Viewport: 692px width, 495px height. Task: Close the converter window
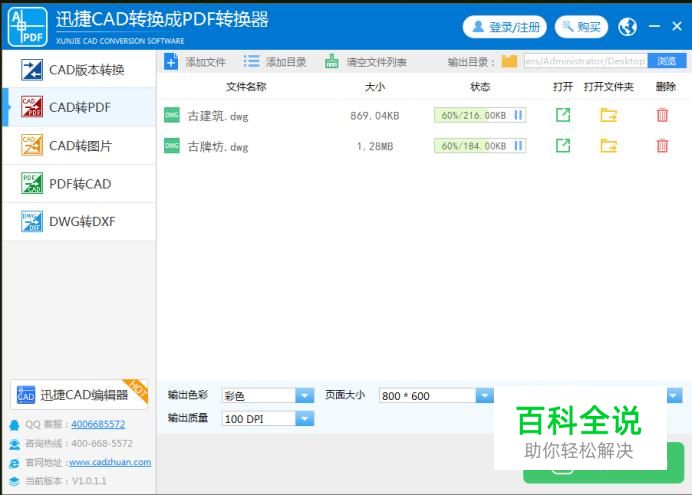pyautogui.click(x=677, y=26)
